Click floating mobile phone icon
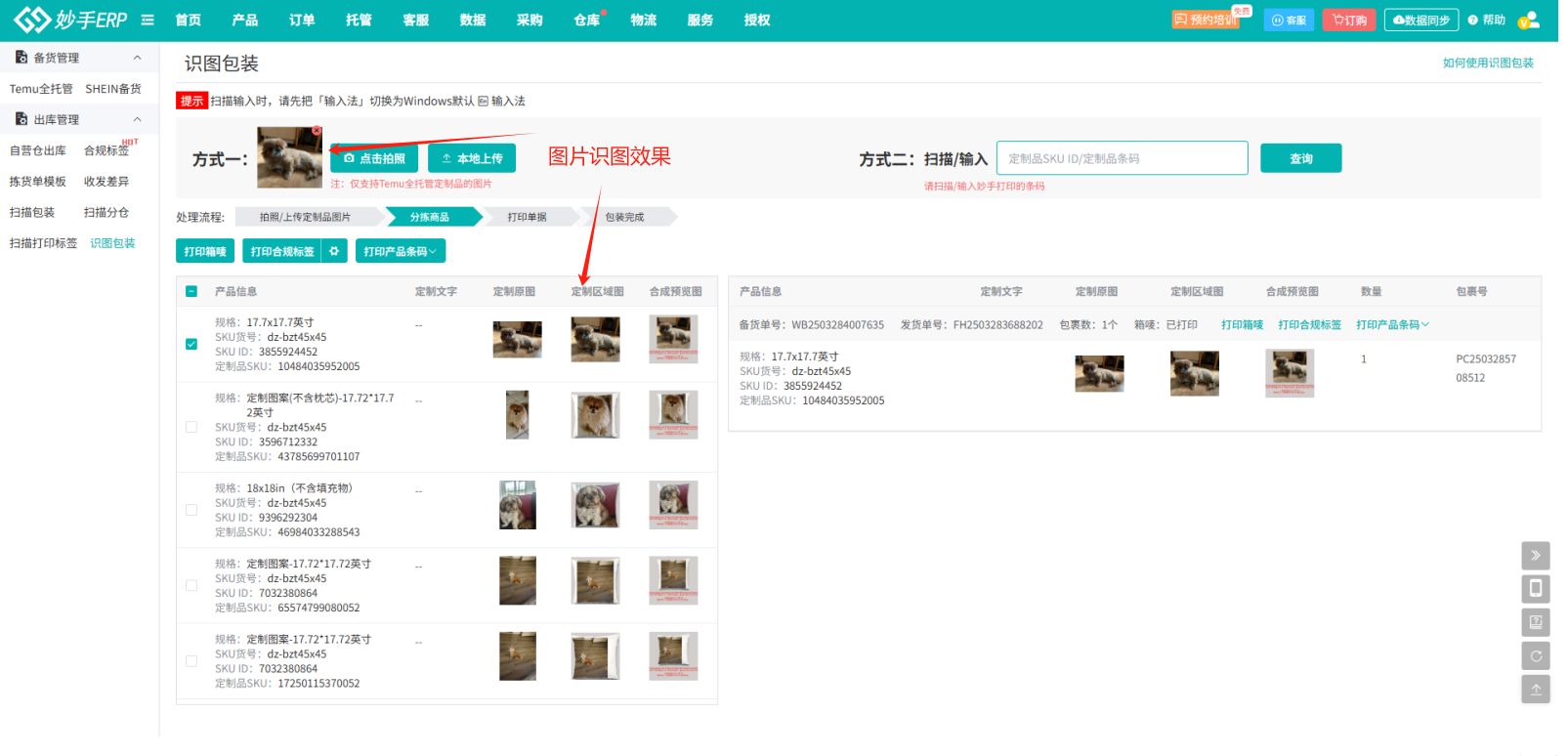The height and width of the screenshot is (756, 1568). point(1535,588)
